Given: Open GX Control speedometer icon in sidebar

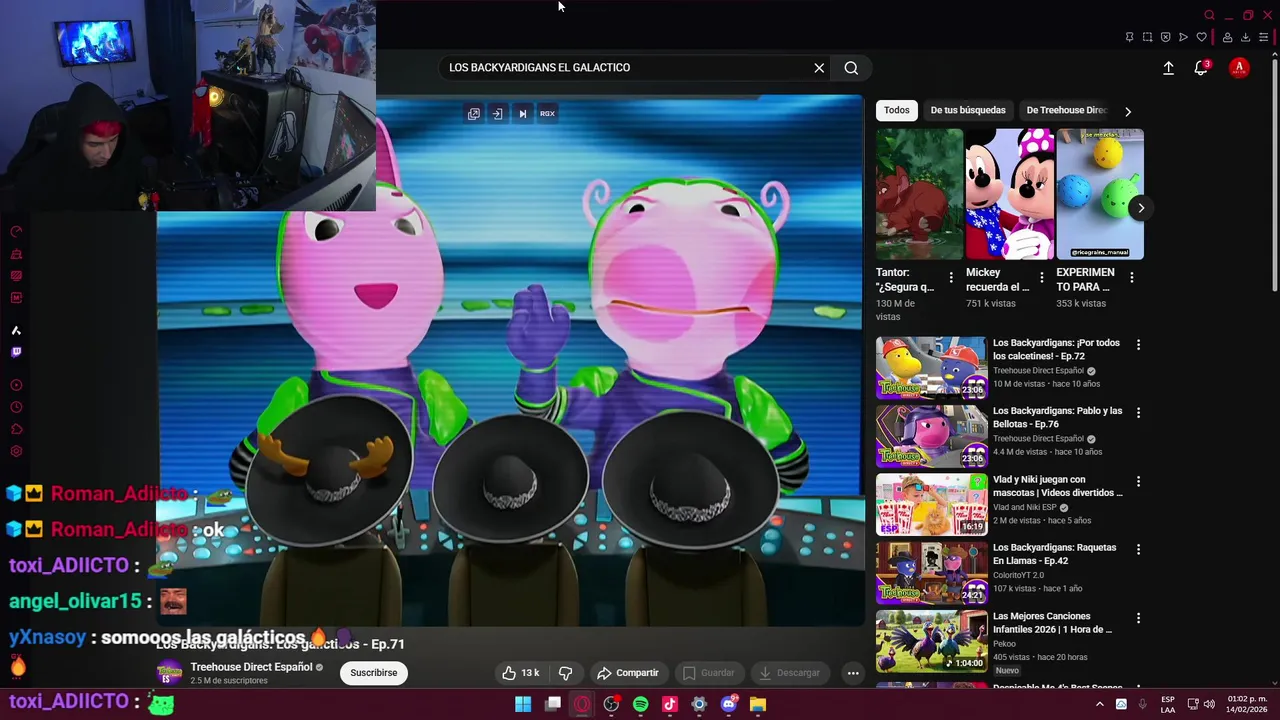Looking at the screenshot, I should (x=16, y=232).
